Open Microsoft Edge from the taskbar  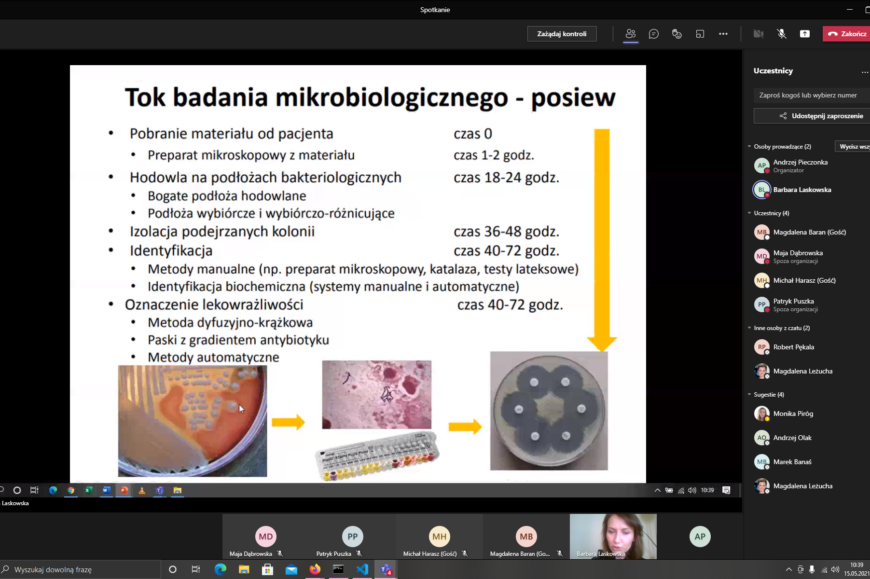tap(220, 570)
